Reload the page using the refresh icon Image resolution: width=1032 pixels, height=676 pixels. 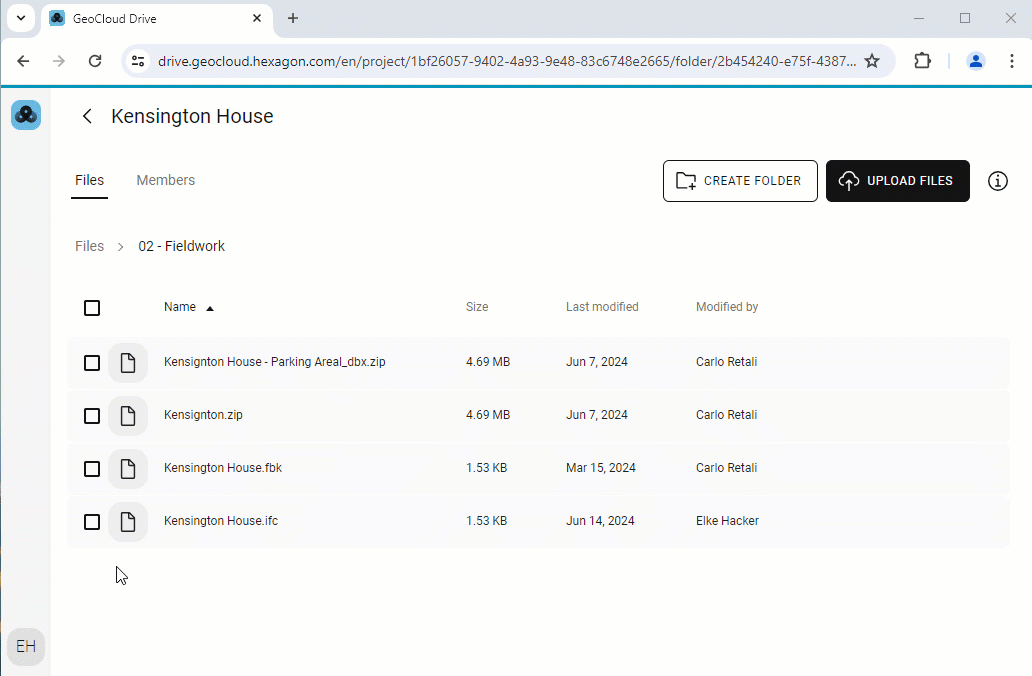pos(95,61)
